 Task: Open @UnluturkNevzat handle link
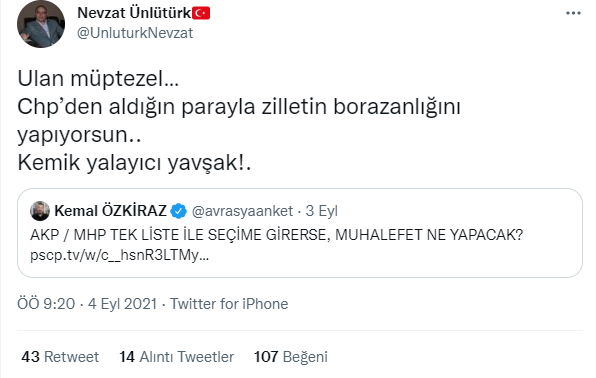135,33
